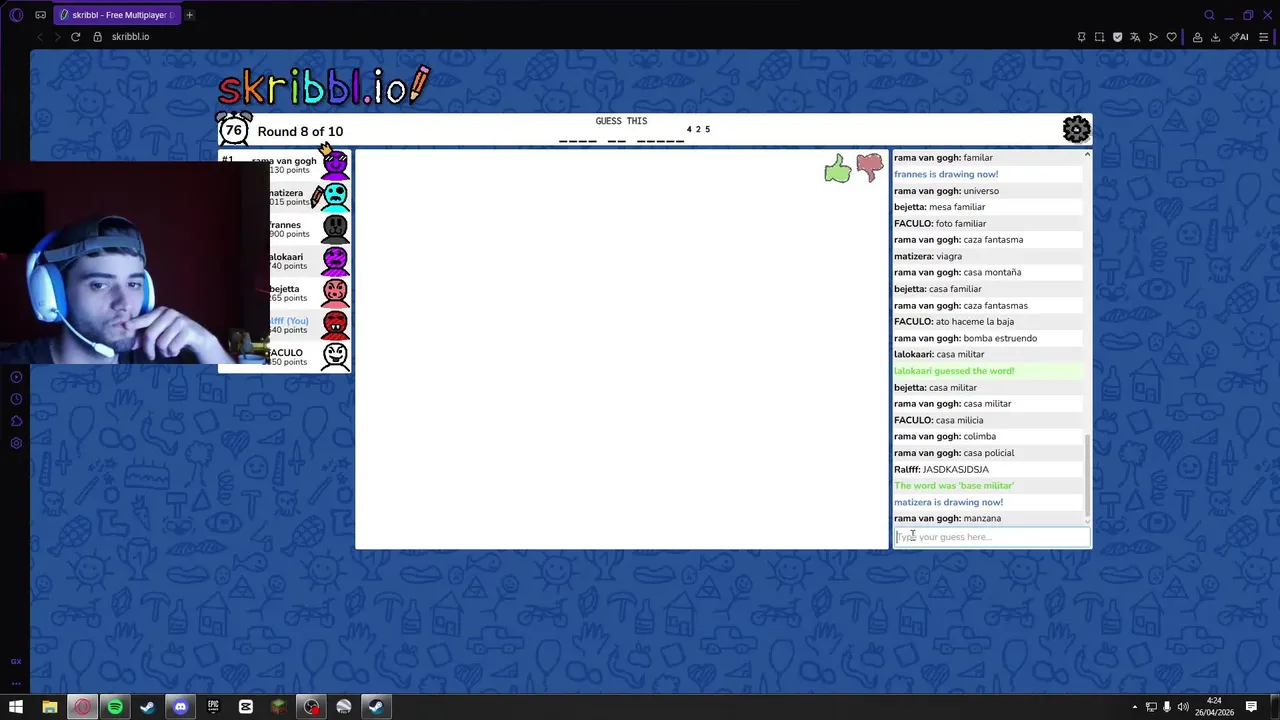
Task: Open the Opera GX menu icon
Action: tap(15, 15)
